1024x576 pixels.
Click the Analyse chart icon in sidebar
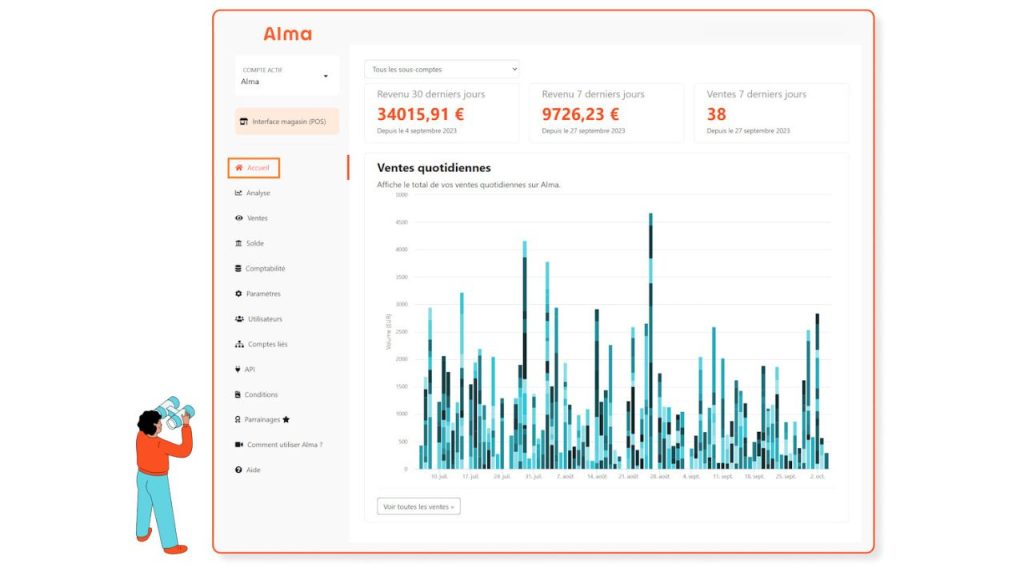click(238, 193)
